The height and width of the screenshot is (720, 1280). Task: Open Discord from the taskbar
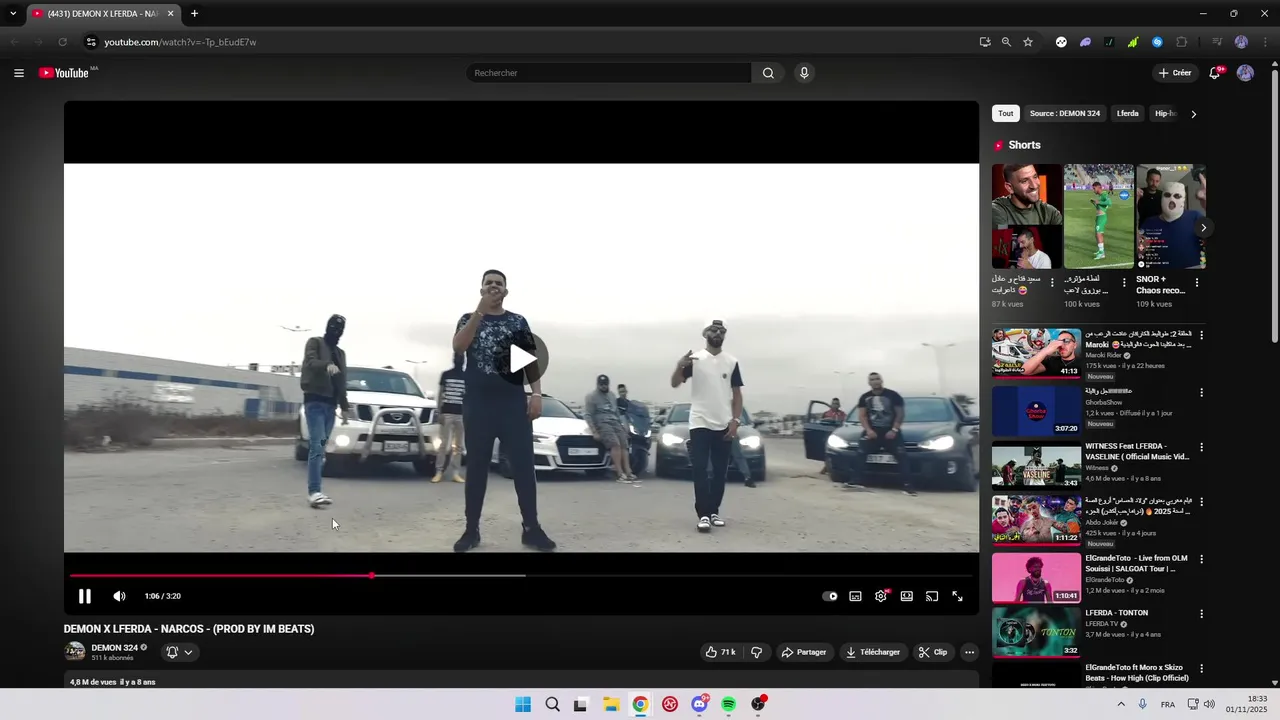700,704
